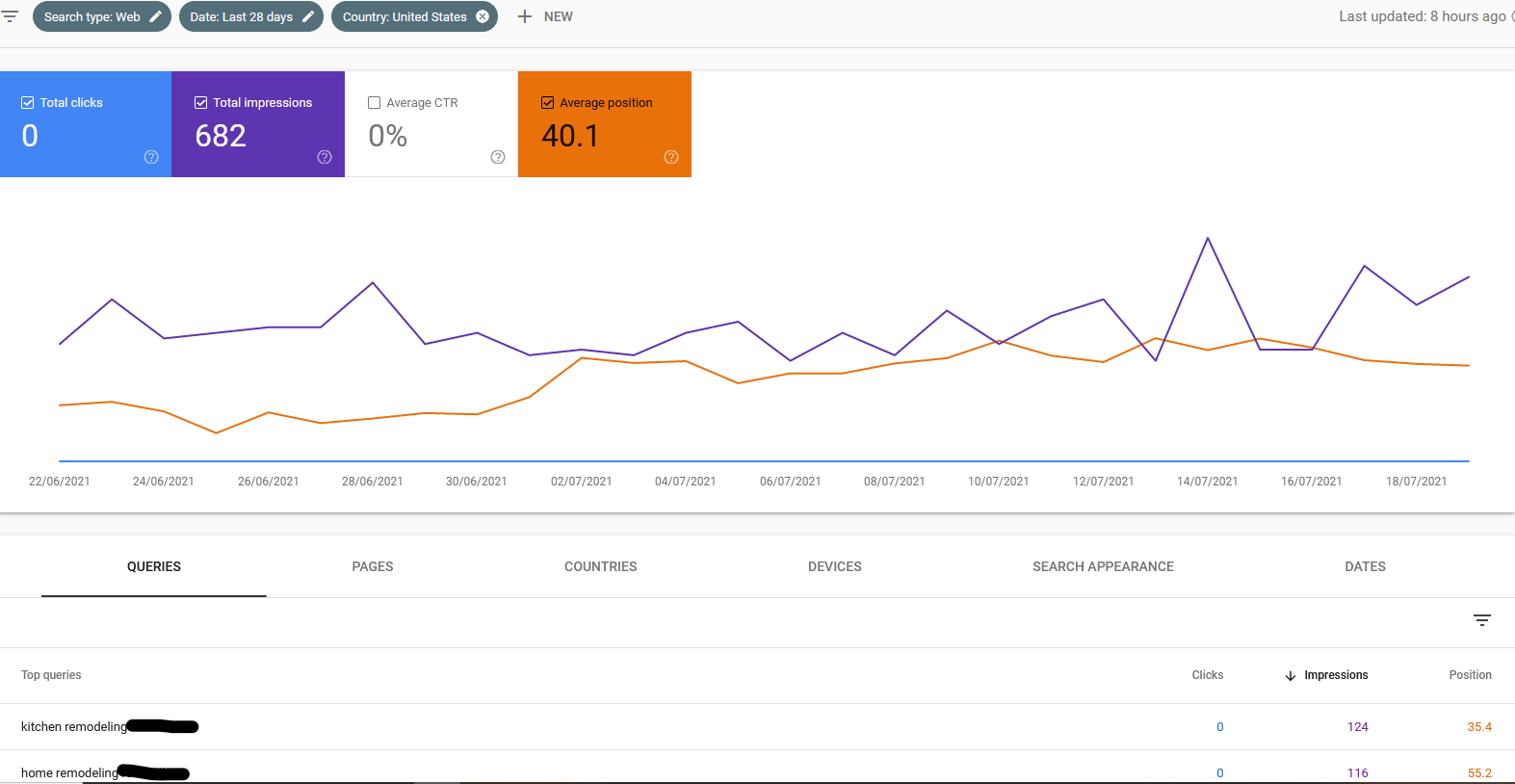Open the table filter rows icon
This screenshot has height=784, width=1515.
pyautogui.click(x=1482, y=620)
